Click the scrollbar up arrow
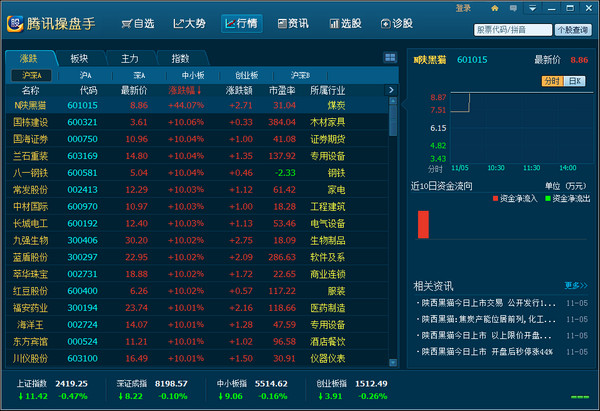 pos(393,101)
